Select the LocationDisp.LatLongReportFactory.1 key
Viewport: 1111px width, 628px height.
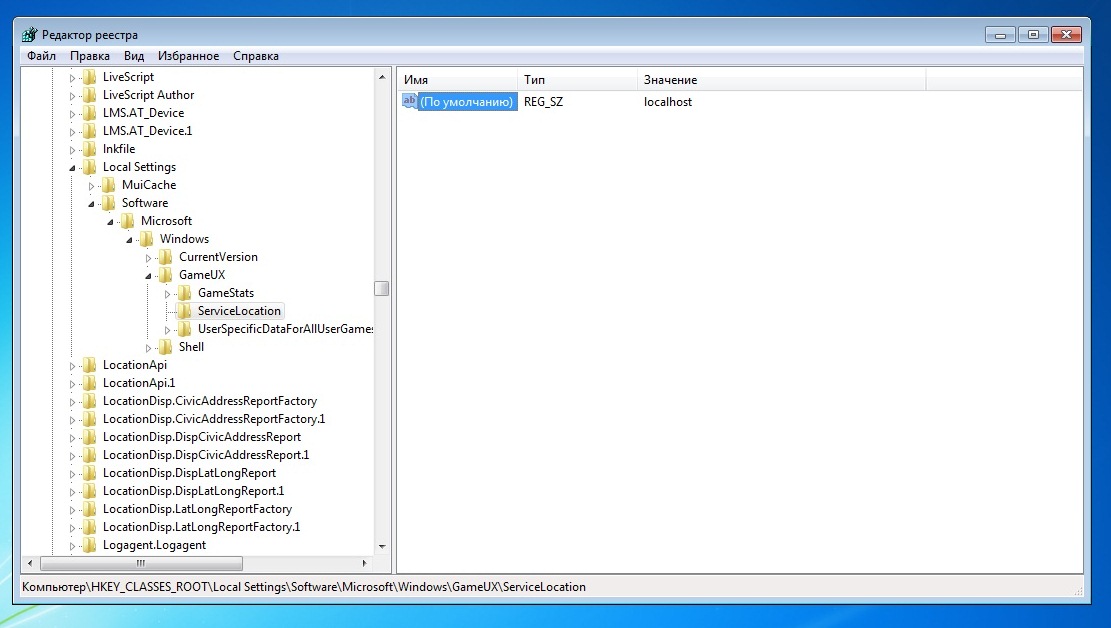(x=201, y=527)
